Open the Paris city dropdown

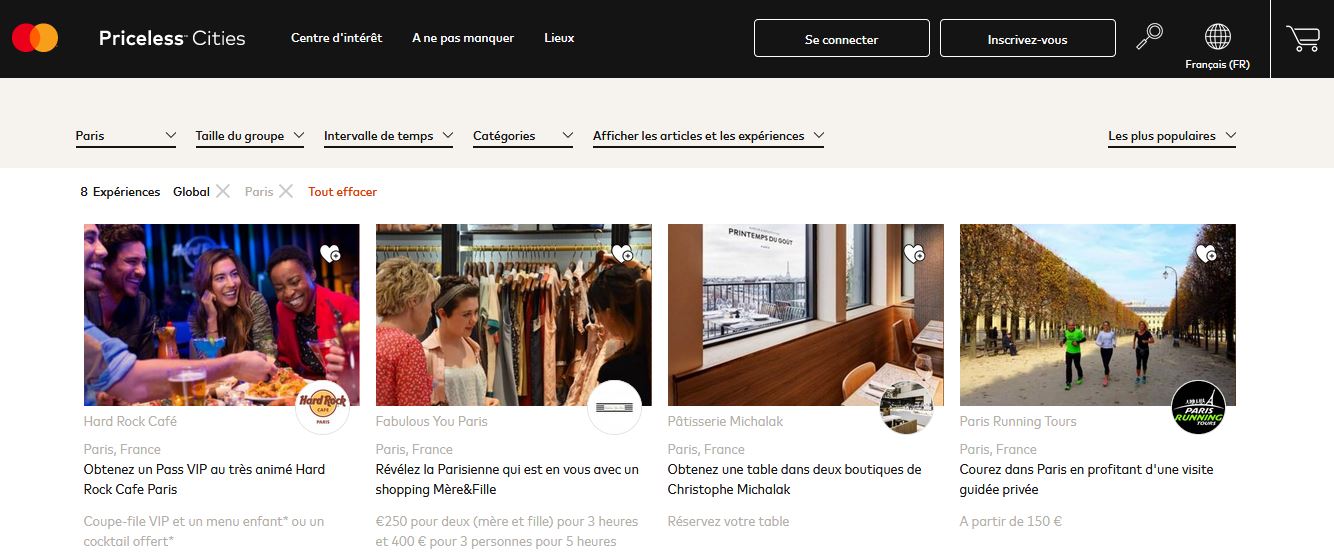tap(126, 136)
